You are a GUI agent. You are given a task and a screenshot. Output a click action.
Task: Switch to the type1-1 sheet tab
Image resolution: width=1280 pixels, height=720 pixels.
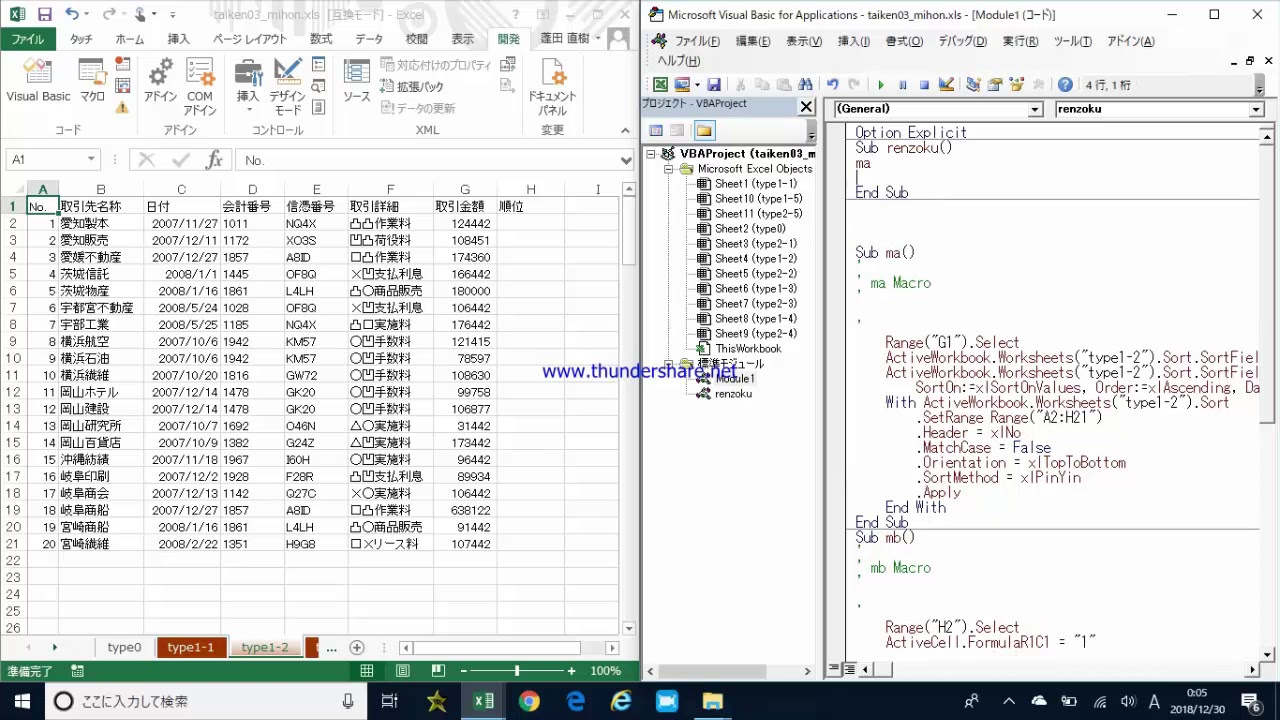click(190, 647)
